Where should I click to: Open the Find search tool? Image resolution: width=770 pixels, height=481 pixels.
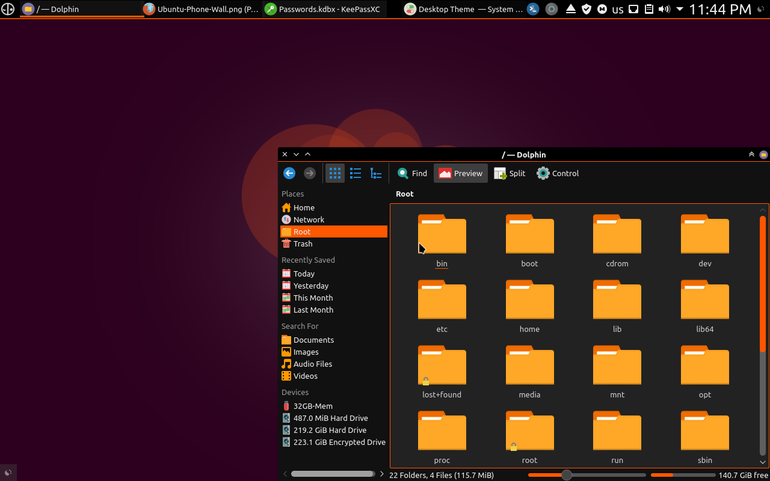point(412,173)
